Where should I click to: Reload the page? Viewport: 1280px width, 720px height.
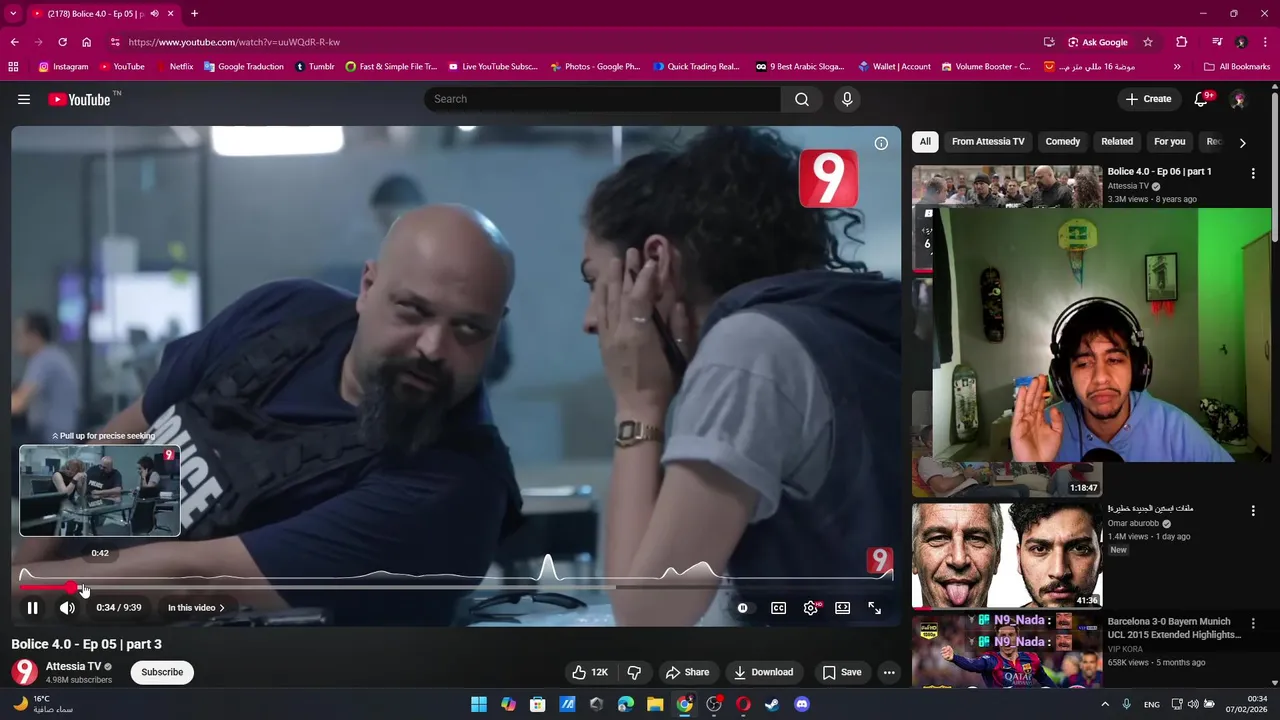62,42
